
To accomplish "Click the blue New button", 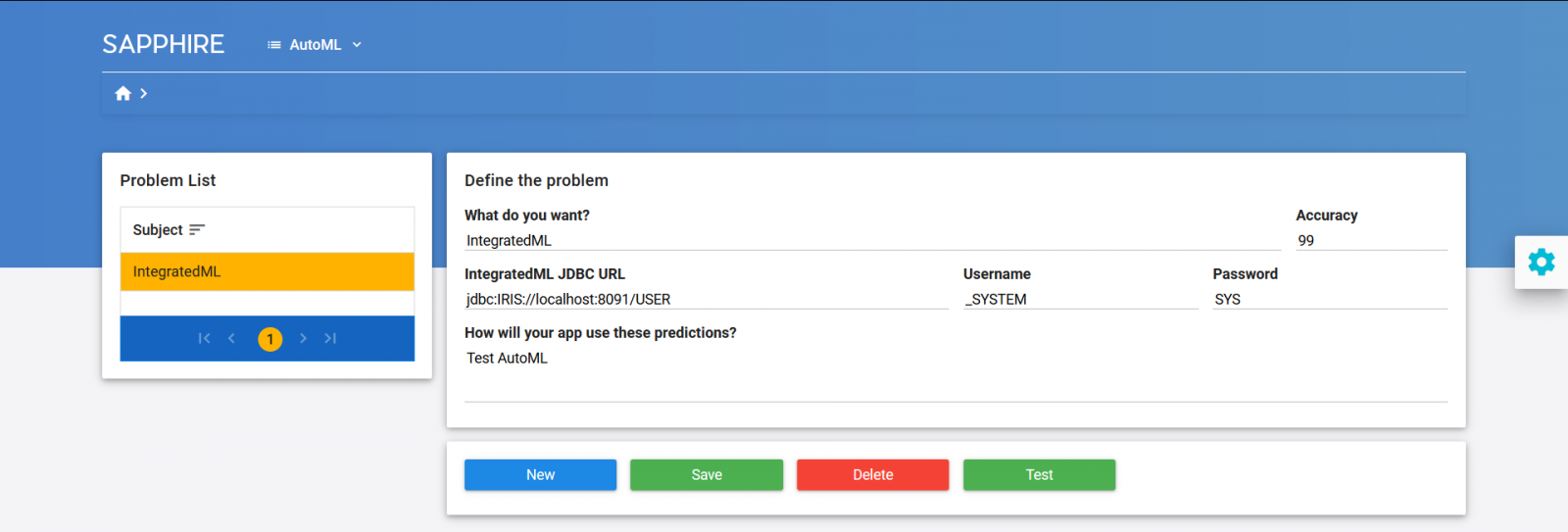I will 540,475.
